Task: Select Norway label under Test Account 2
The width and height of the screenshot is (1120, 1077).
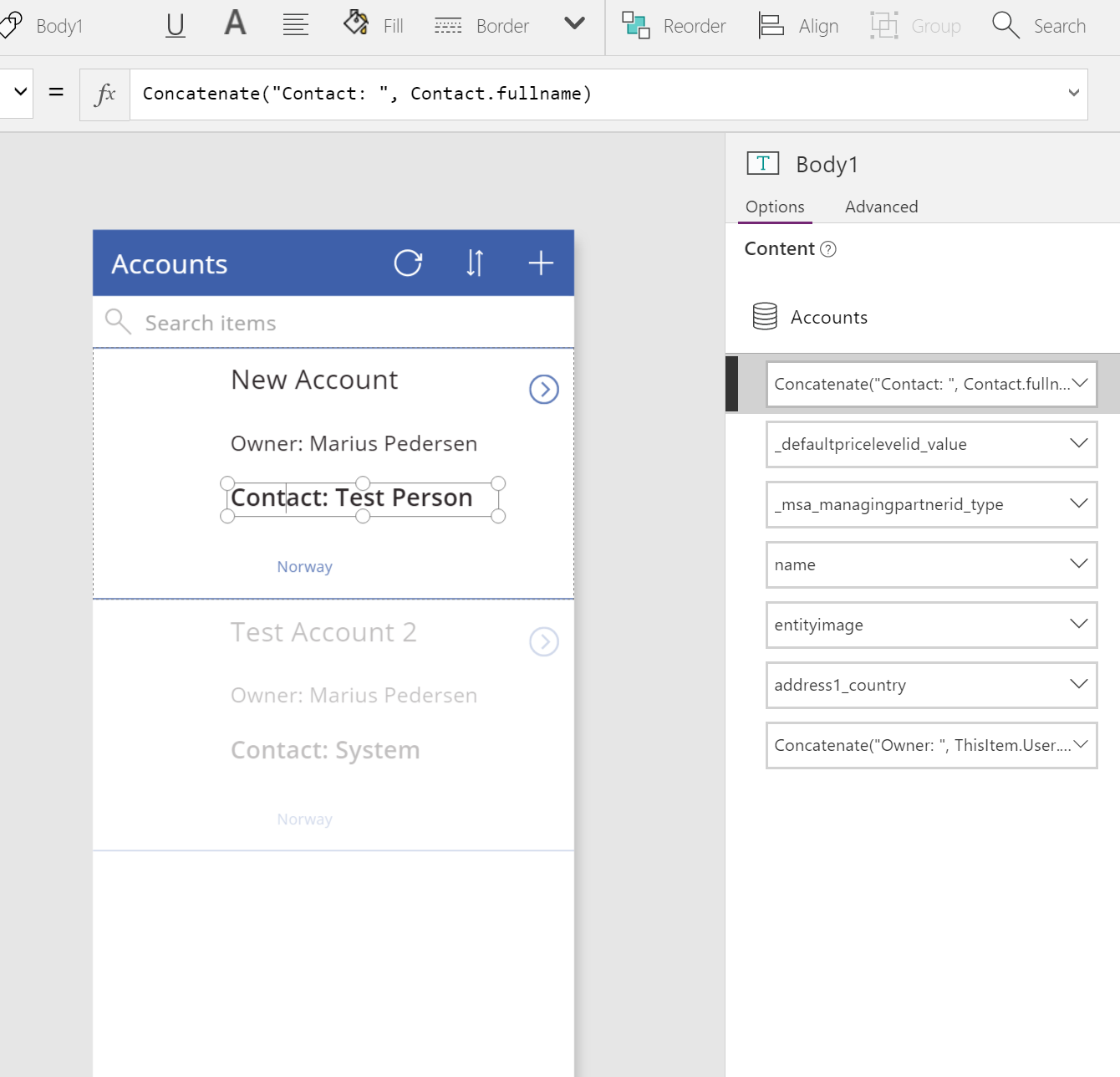Action: pyautogui.click(x=305, y=819)
